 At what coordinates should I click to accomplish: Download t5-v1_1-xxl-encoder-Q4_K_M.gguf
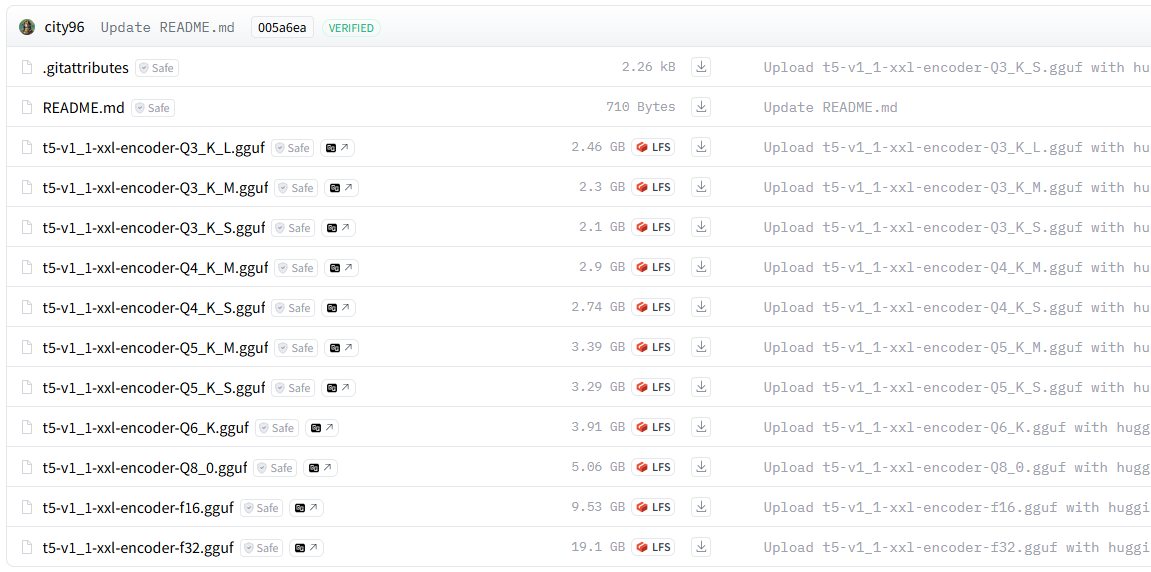[701, 267]
